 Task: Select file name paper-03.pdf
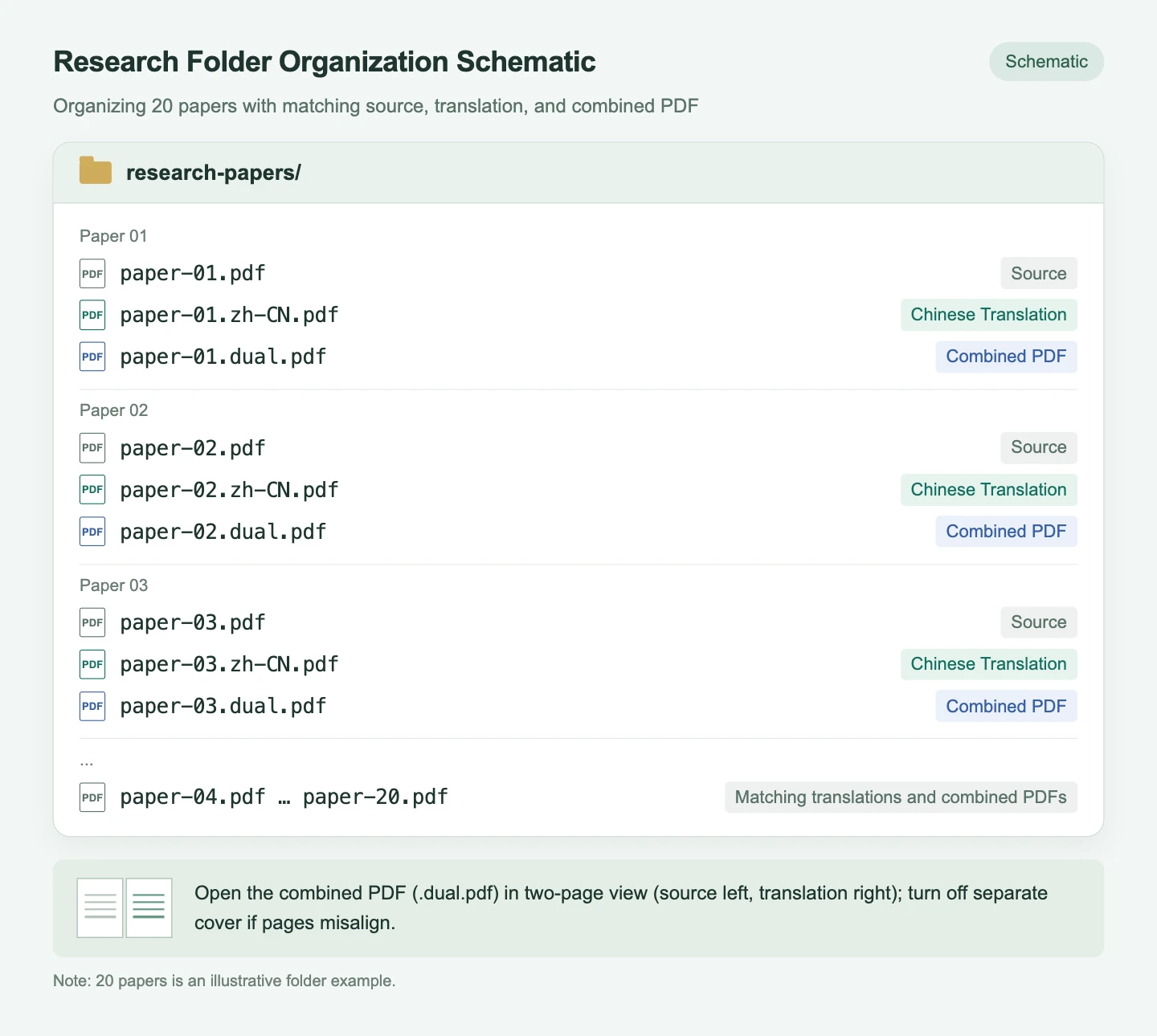[193, 622]
